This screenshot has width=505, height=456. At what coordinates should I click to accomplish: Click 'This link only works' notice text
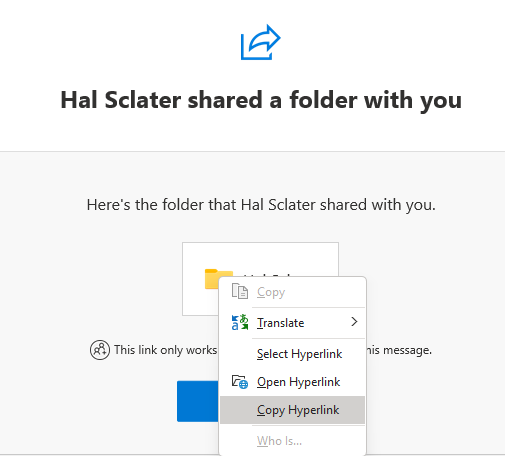pos(165,350)
